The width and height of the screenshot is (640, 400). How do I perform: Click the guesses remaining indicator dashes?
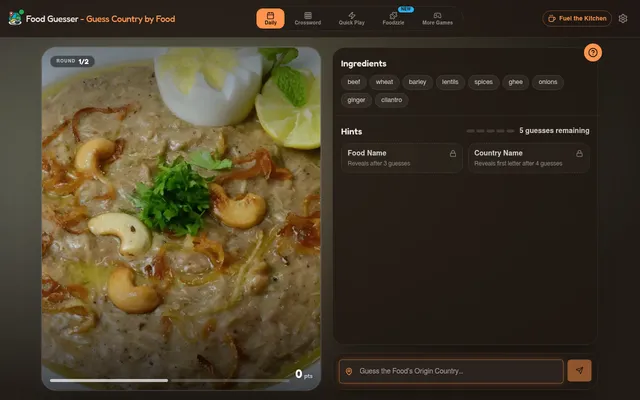click(490, 131)
